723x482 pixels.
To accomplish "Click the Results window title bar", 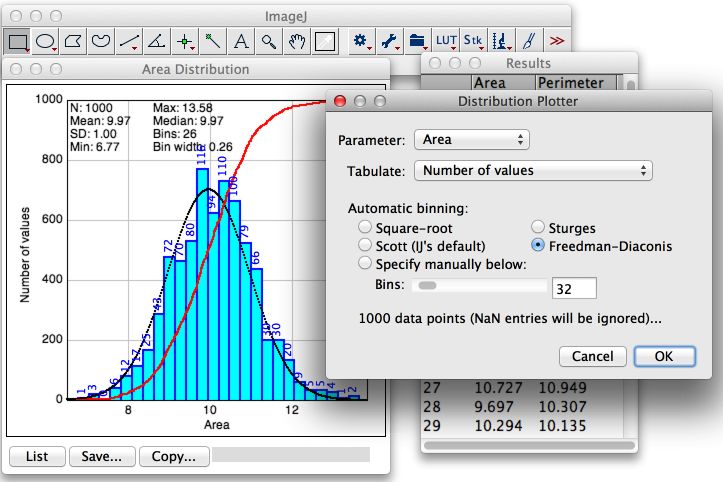I will (529, 63).
